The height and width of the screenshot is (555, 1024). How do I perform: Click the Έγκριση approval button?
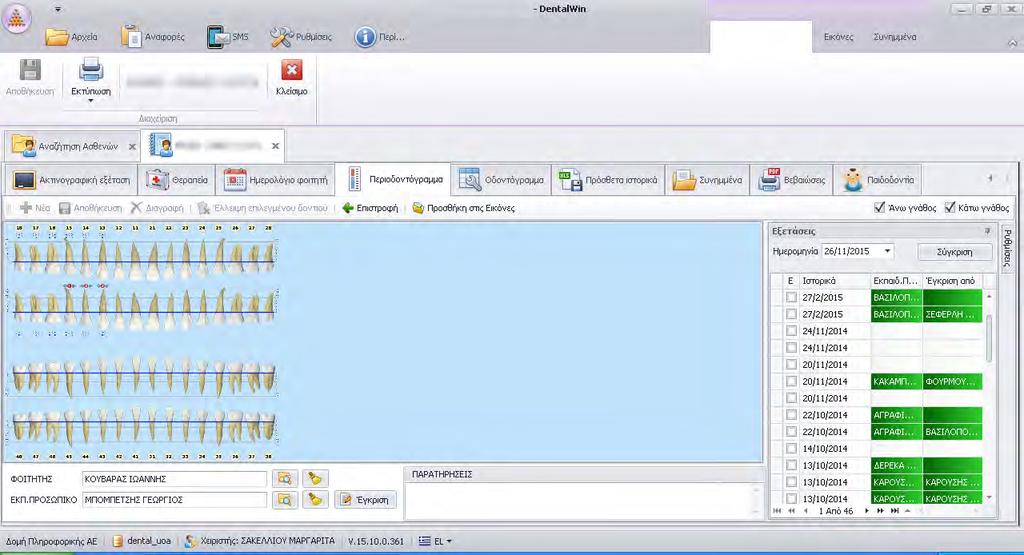[366, 500]
